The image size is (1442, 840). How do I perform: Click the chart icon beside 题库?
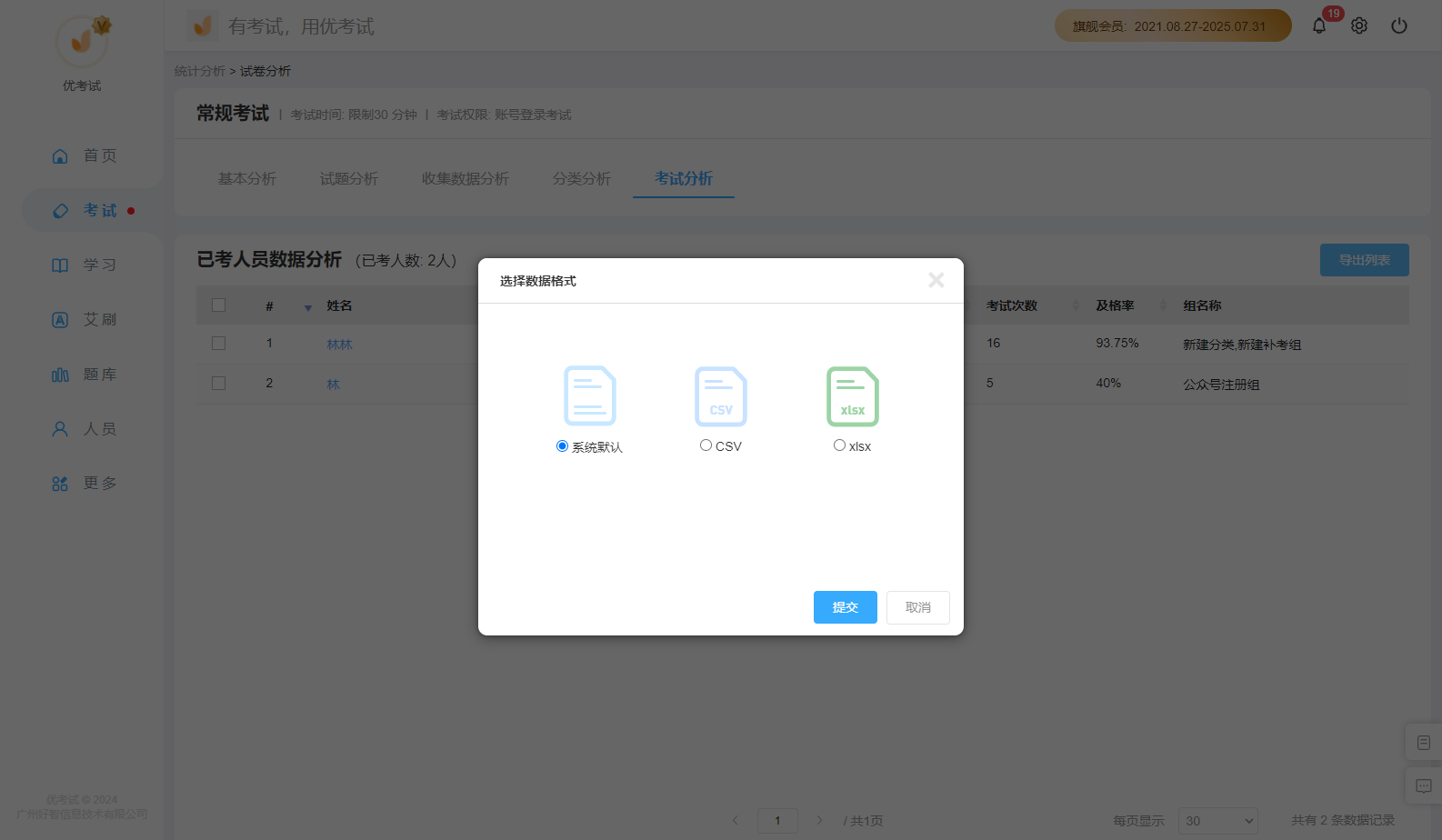(x=60, y=375)
